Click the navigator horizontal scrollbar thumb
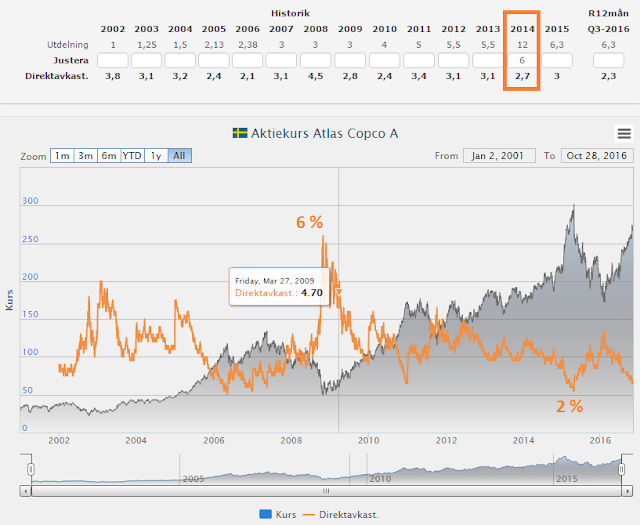This screenshot has width=640, height=525. [326, 491]
